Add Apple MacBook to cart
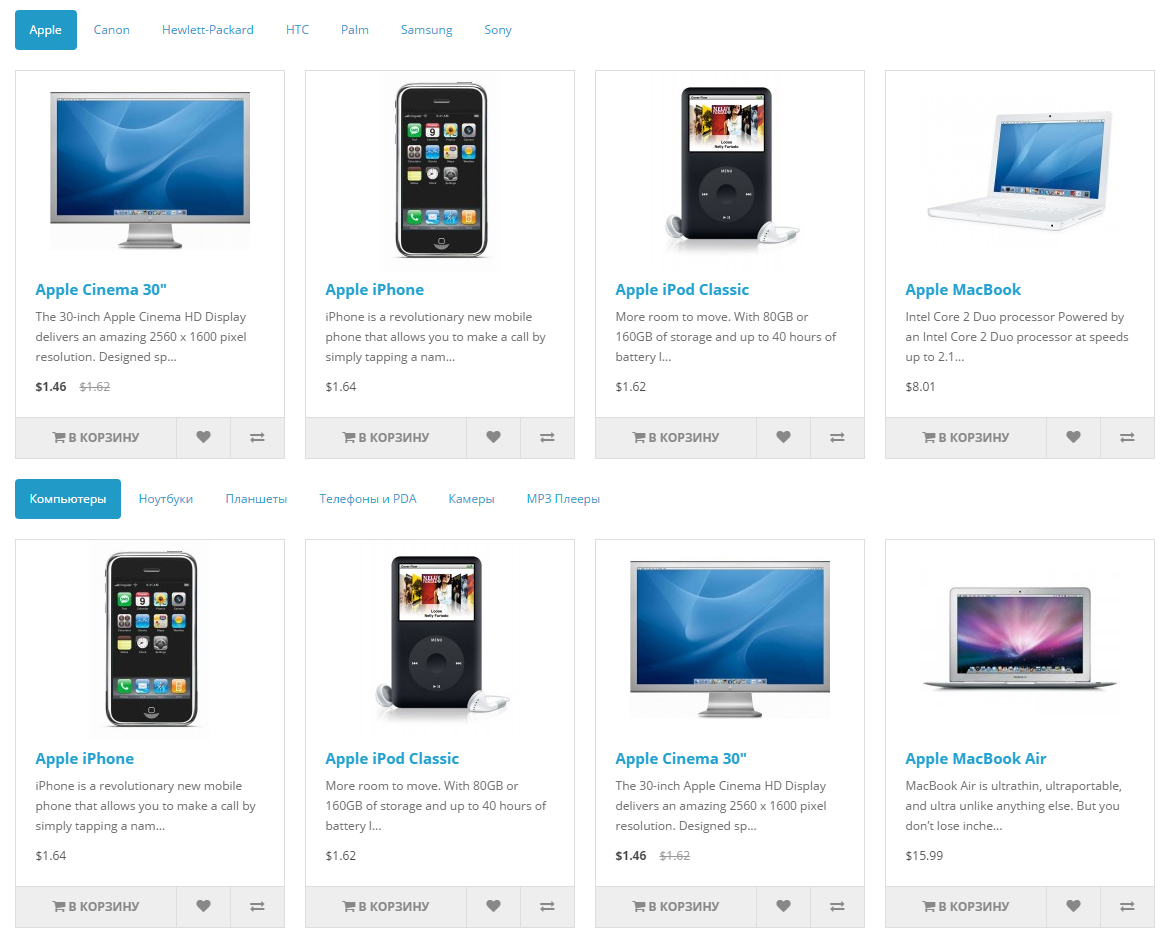Viewport: 1173px width, 942px height. pyautogui.click(x=966, y=438)
